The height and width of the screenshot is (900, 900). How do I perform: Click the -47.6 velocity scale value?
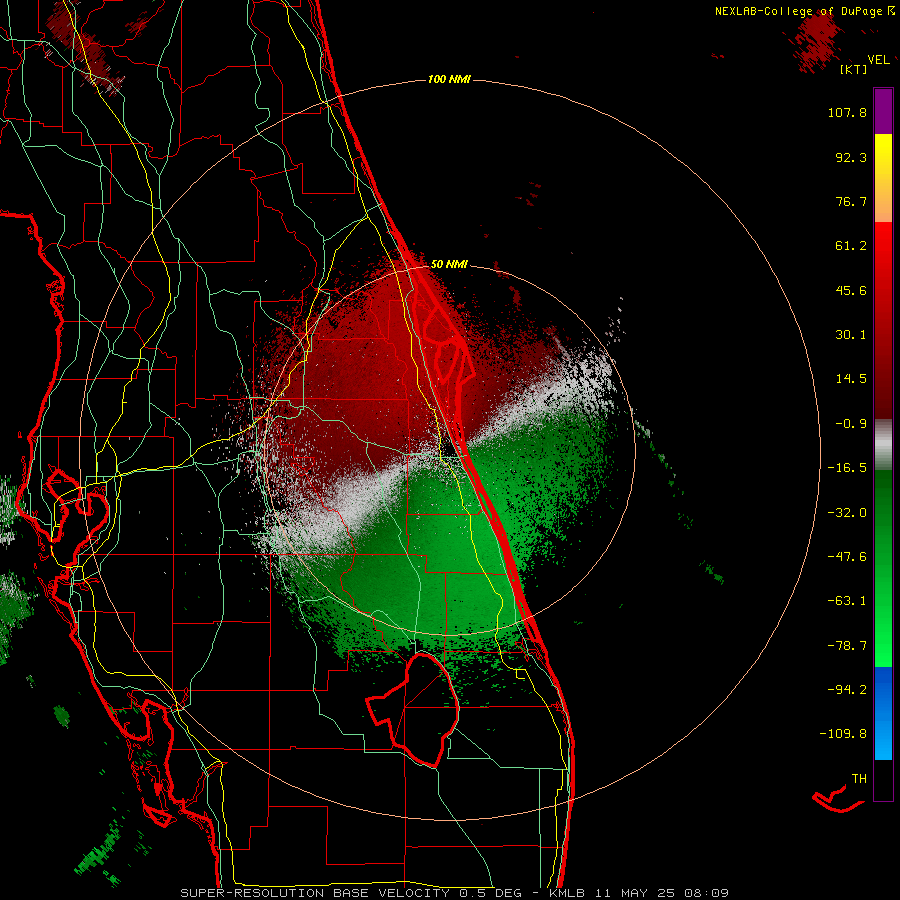click(847, 557)
